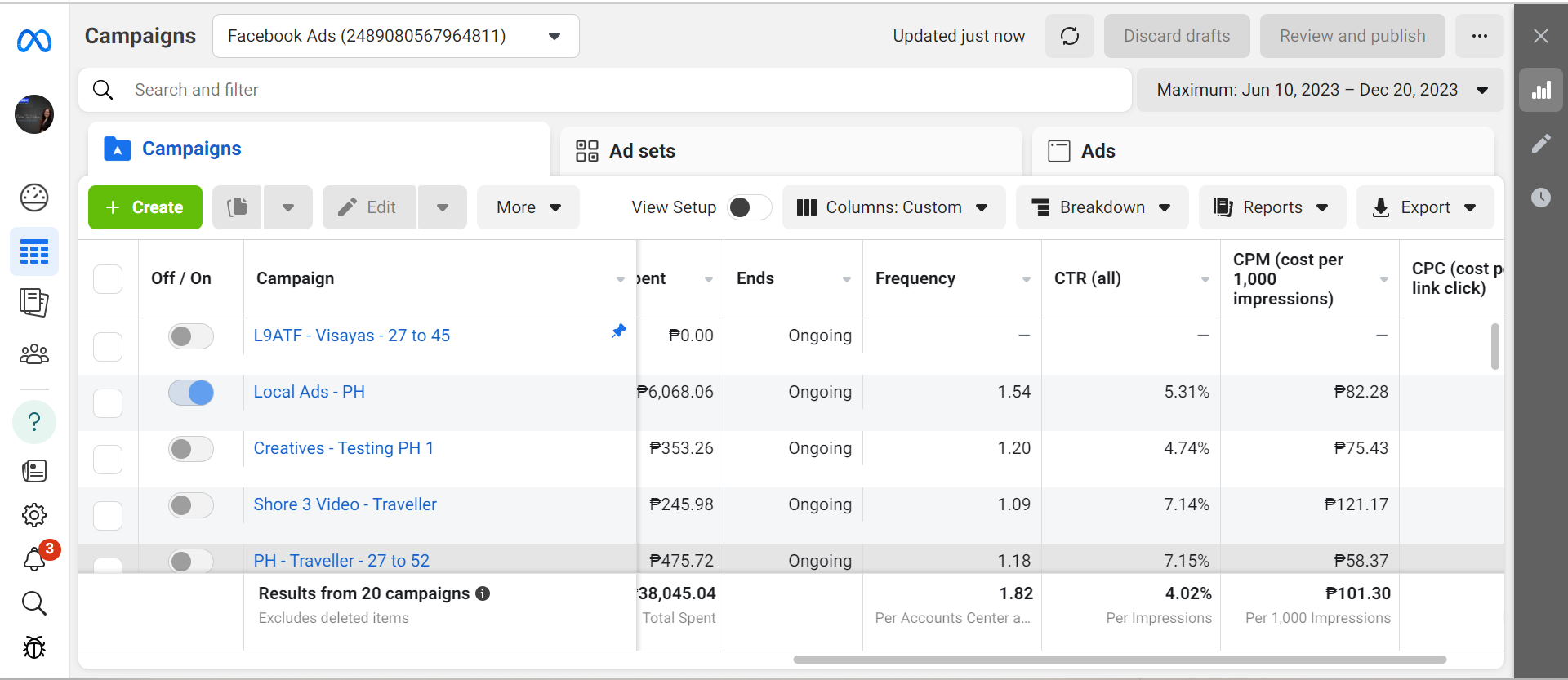
Task: Open PH - Traveller - 27 to 52 link
Action: tap(341, 561)
